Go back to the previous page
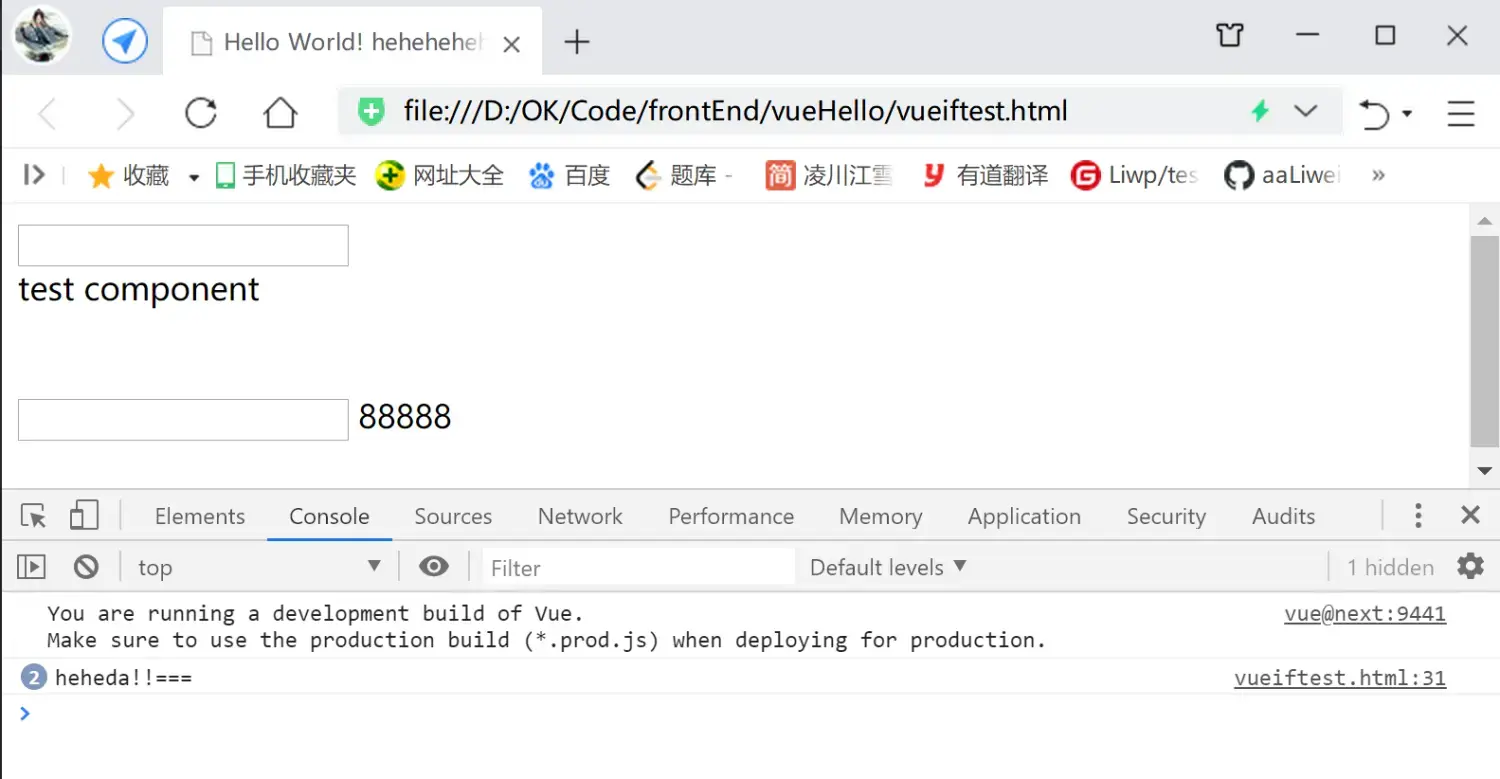This screenshot has width=1500, height=779. click(x=46, y=113)
